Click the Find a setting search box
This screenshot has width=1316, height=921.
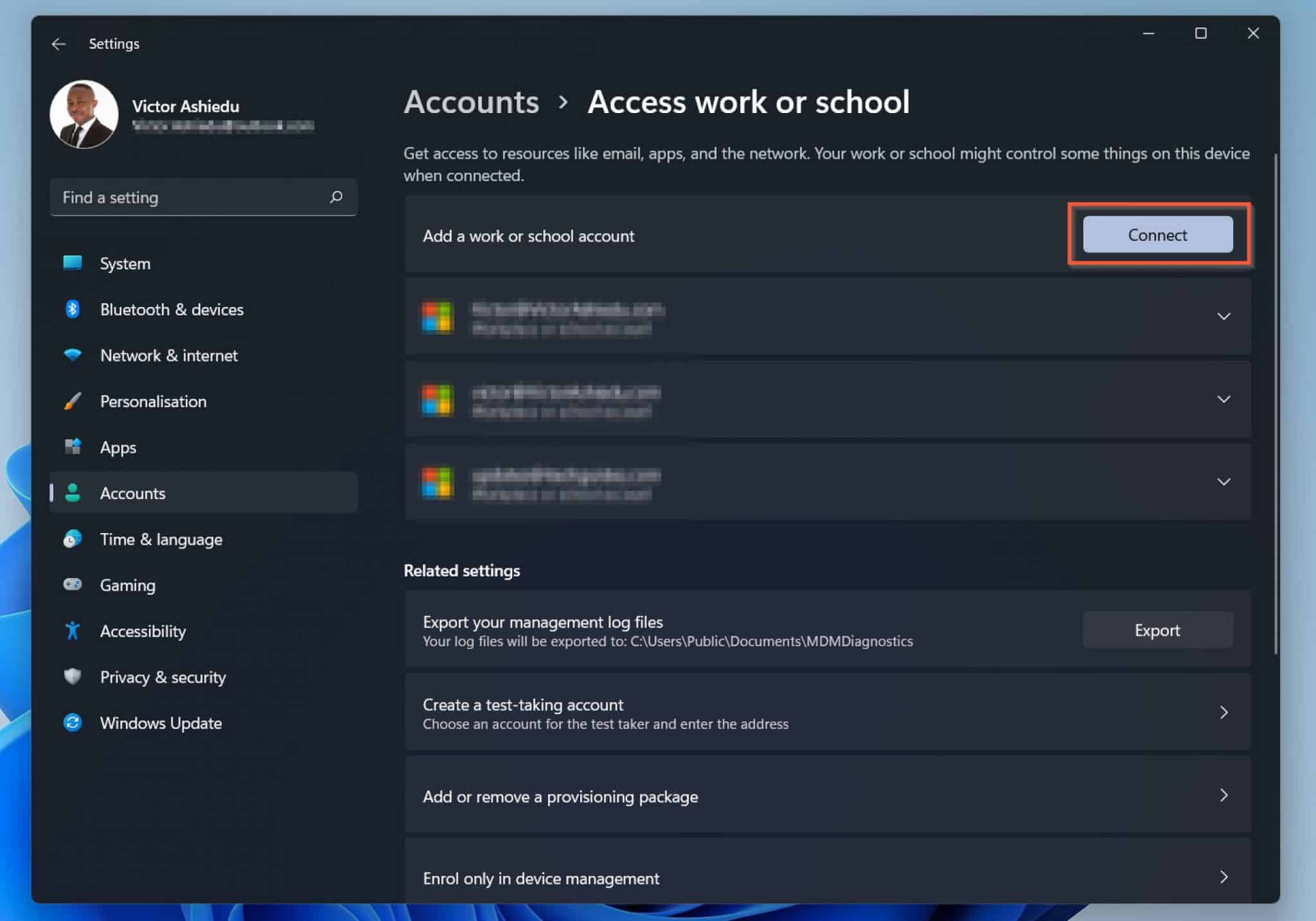tap(203, 197)
